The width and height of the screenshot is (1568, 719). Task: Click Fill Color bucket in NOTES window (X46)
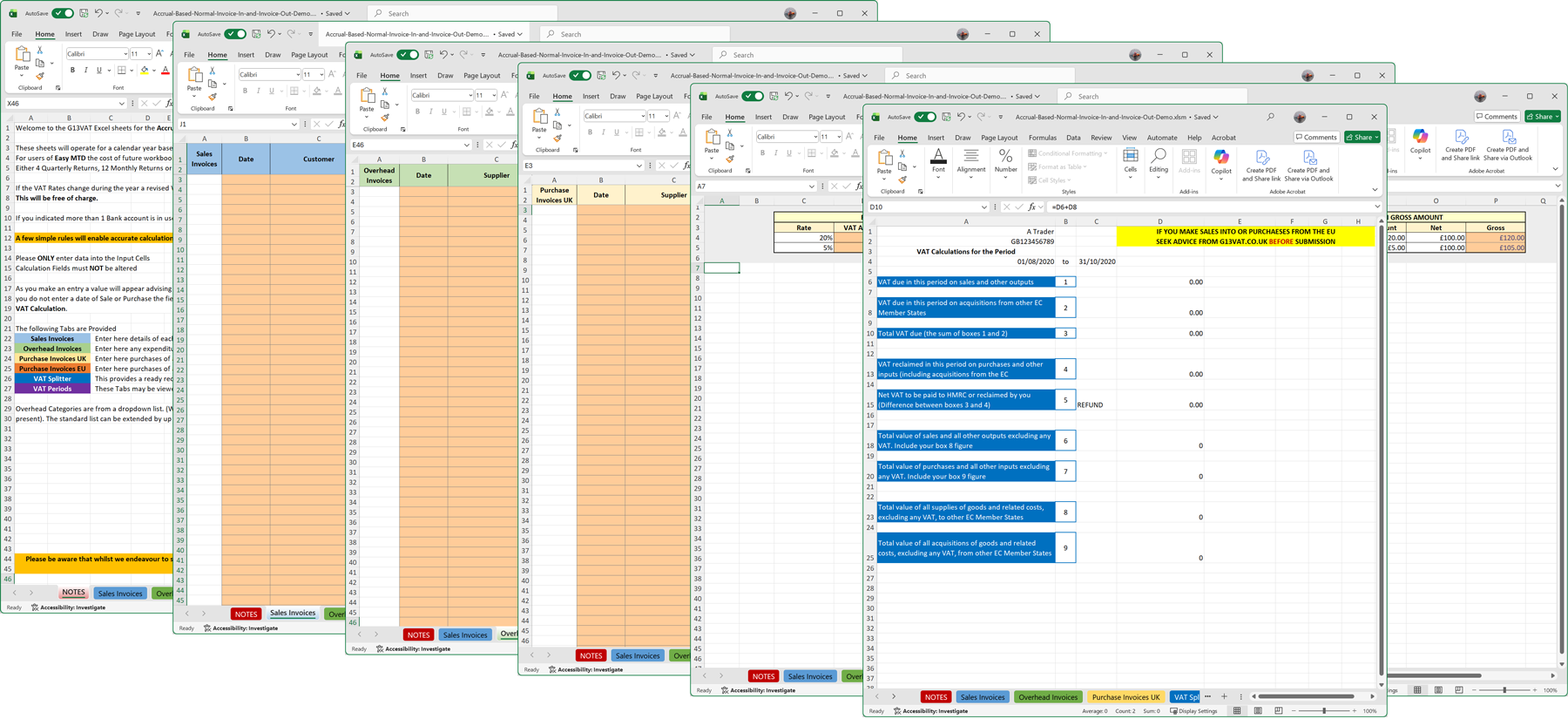pyautogui.click(x=145, y=71)
